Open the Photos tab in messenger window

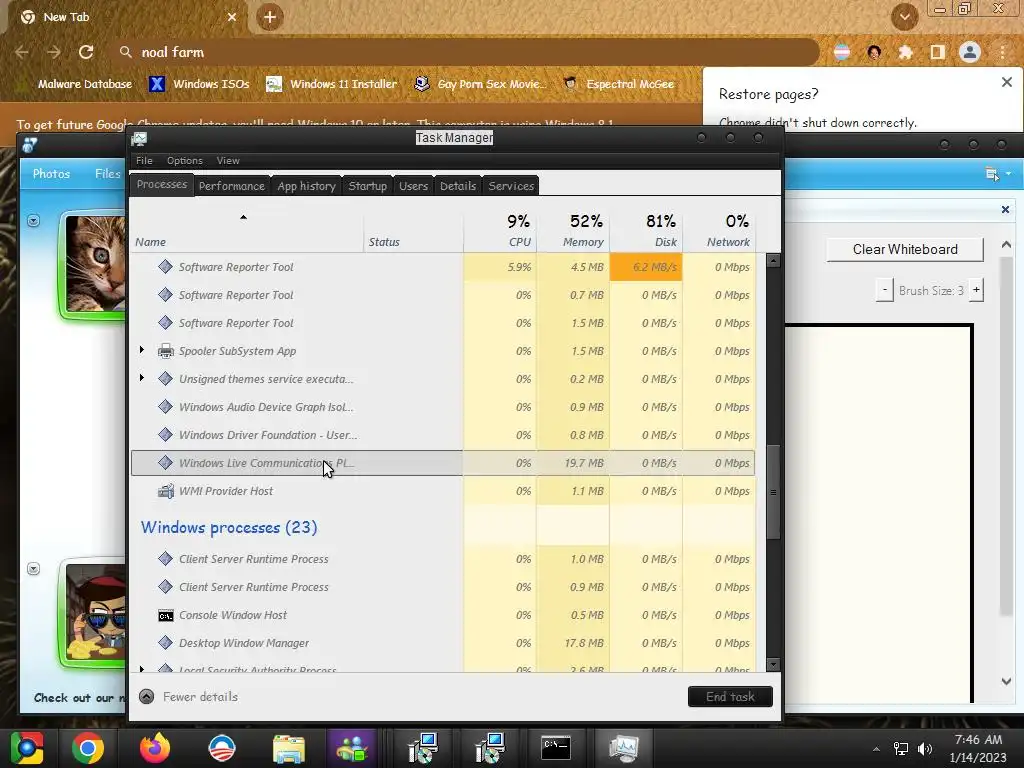pos(52,174)
